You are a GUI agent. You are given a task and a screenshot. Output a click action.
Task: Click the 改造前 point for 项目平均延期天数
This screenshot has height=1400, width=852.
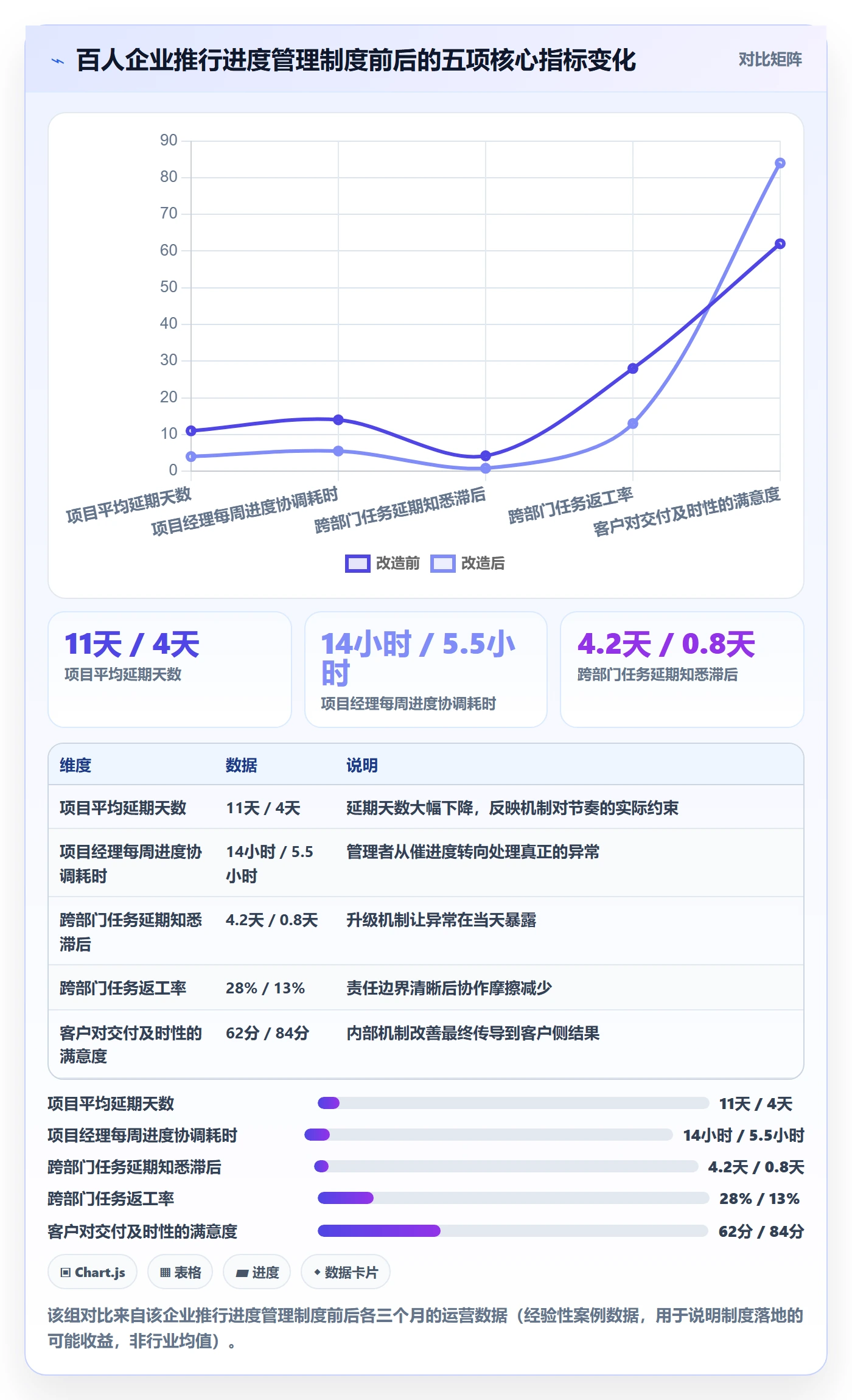point(191,431)
